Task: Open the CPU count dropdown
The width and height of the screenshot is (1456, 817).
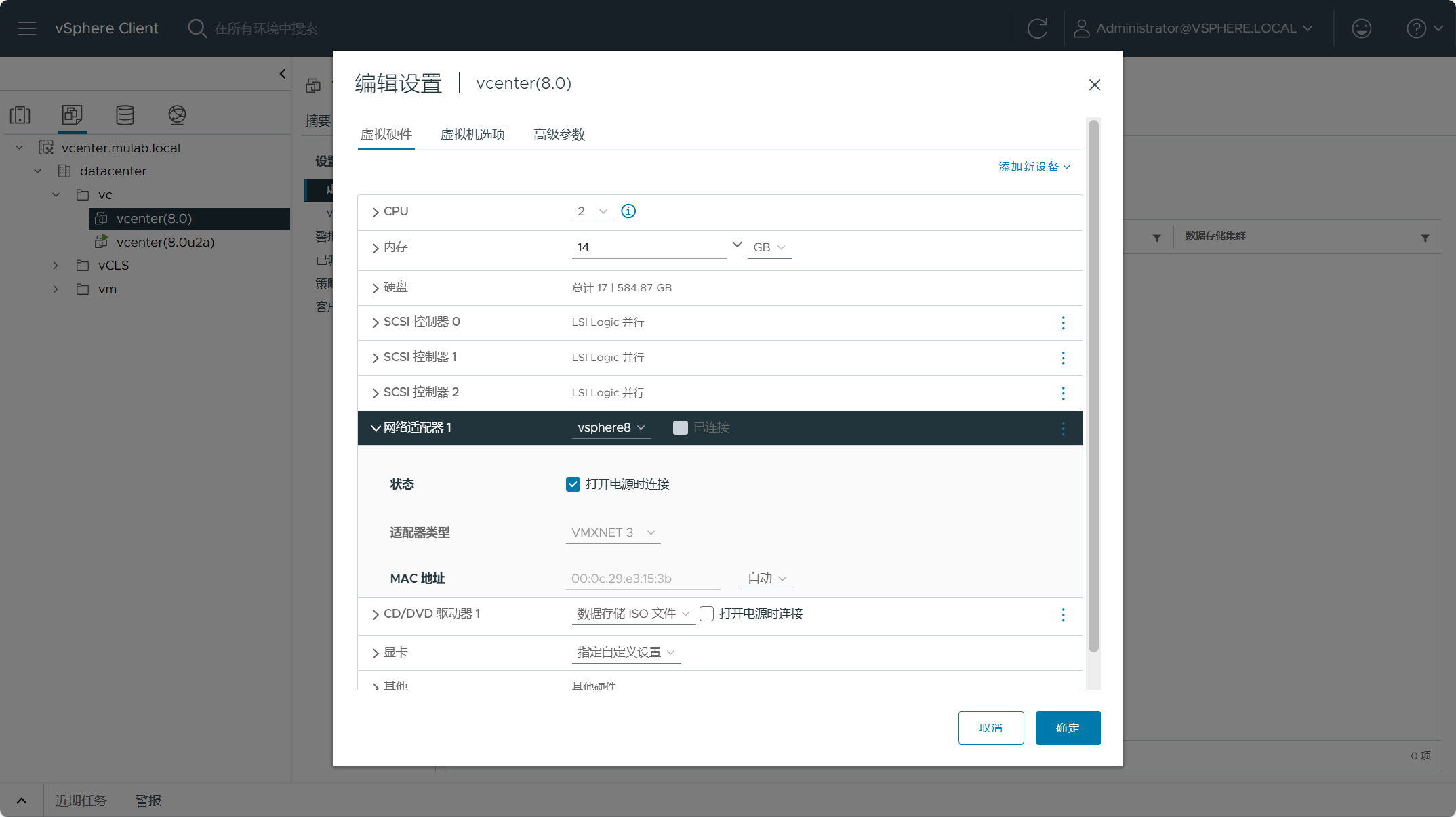Action: pyautogui.click(x=592, y=211)
